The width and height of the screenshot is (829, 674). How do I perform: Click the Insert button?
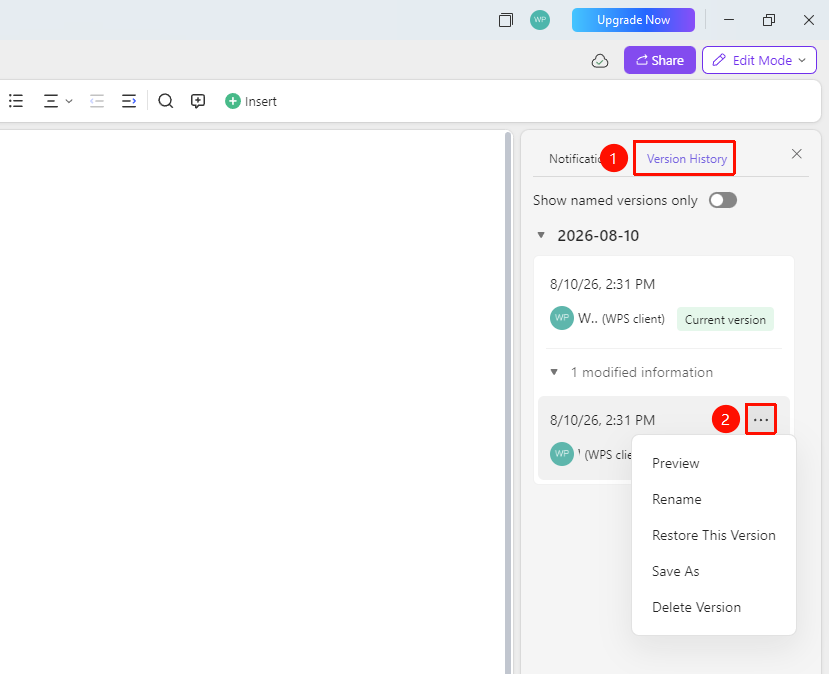click(251, 101)
